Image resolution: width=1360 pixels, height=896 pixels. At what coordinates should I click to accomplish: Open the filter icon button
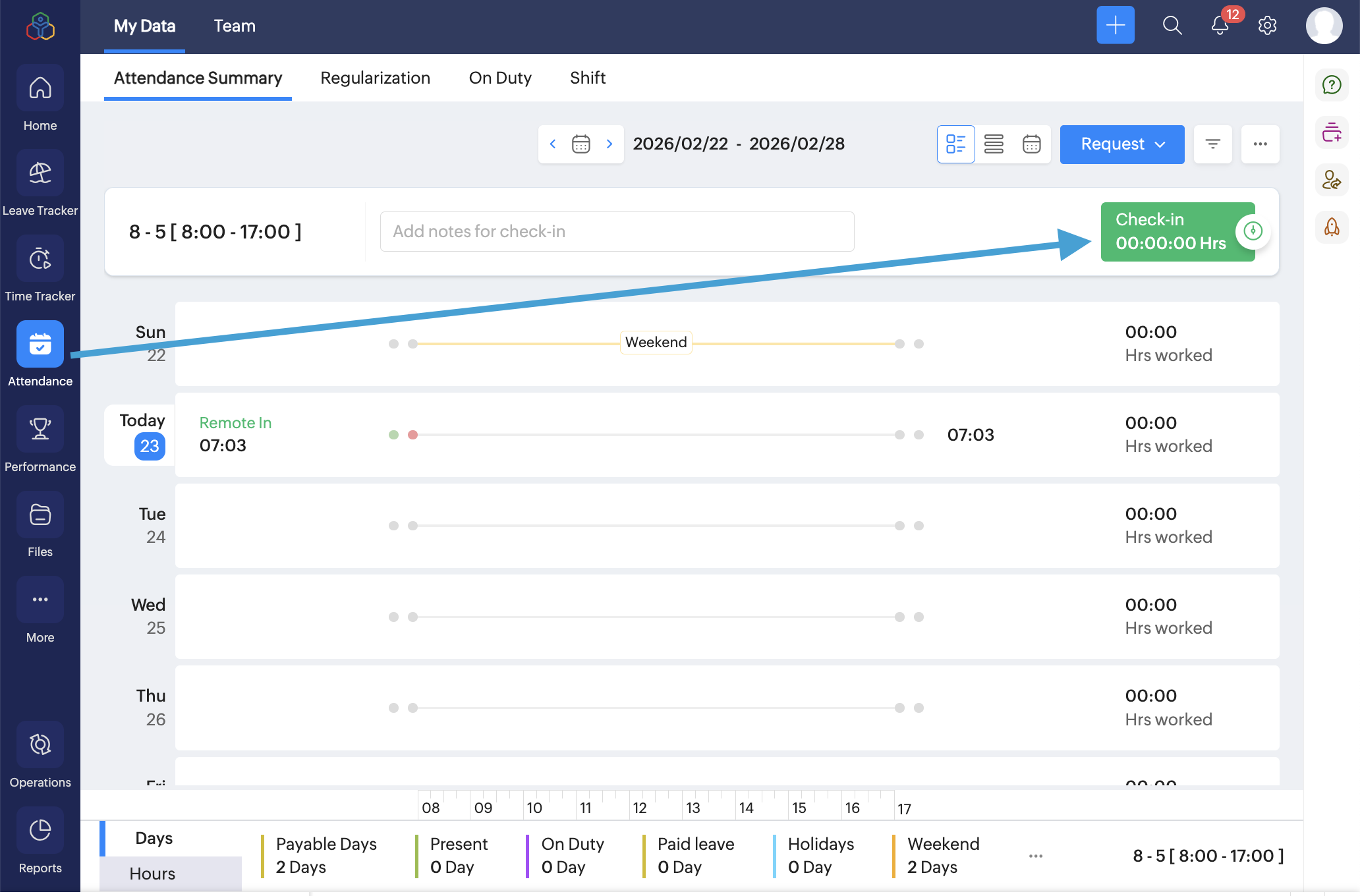(1212, 144)
